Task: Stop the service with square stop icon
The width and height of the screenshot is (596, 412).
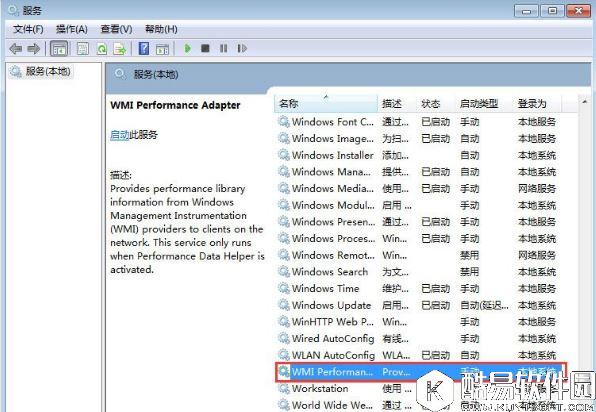Action: click(x=205, y=48)
